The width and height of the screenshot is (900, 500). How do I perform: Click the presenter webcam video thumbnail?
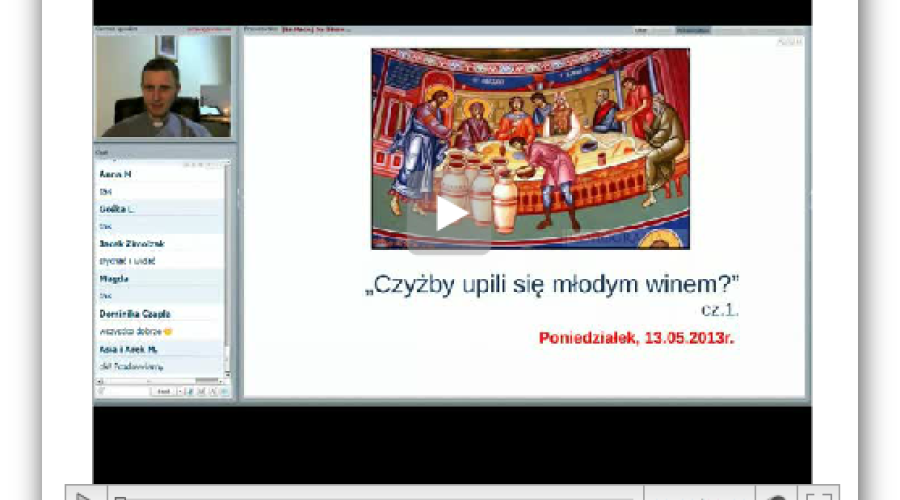(163, 86)
